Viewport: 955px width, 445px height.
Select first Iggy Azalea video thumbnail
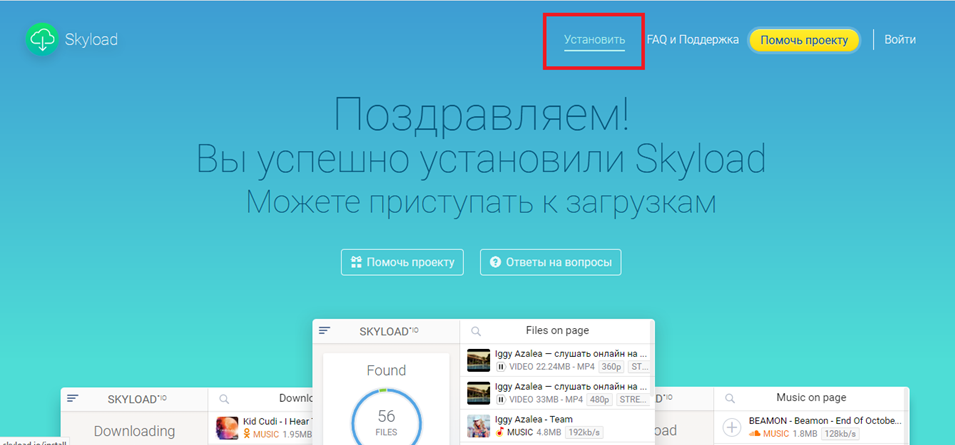point(479,360)
